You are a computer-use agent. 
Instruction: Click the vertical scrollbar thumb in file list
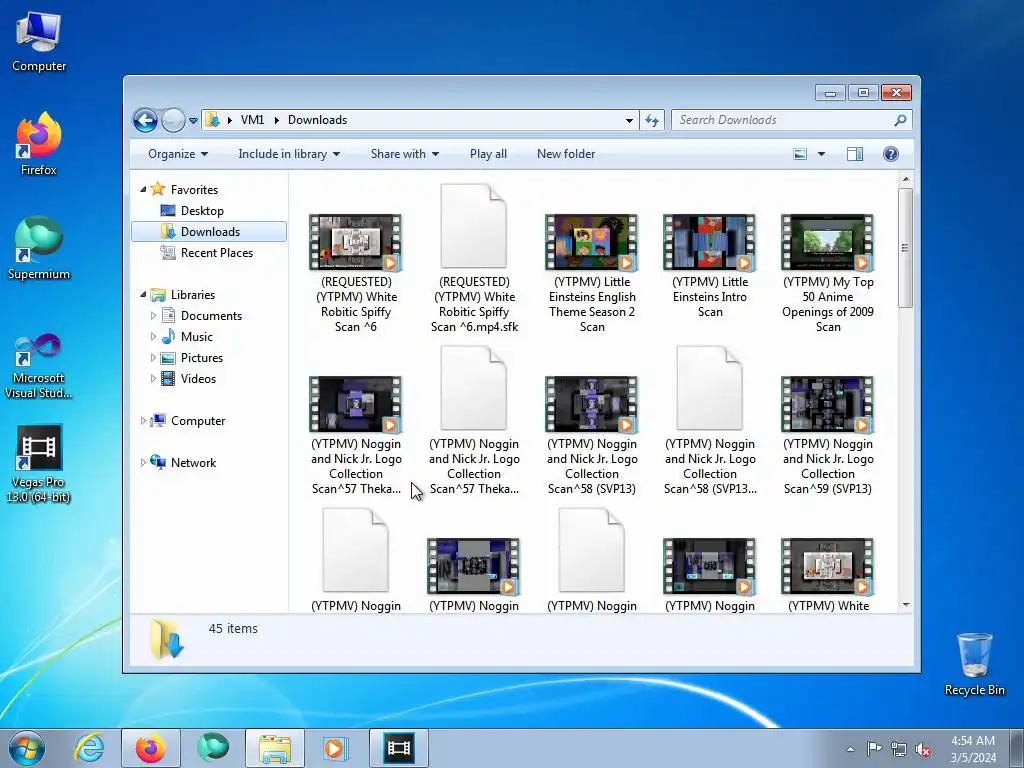[906, 248]
